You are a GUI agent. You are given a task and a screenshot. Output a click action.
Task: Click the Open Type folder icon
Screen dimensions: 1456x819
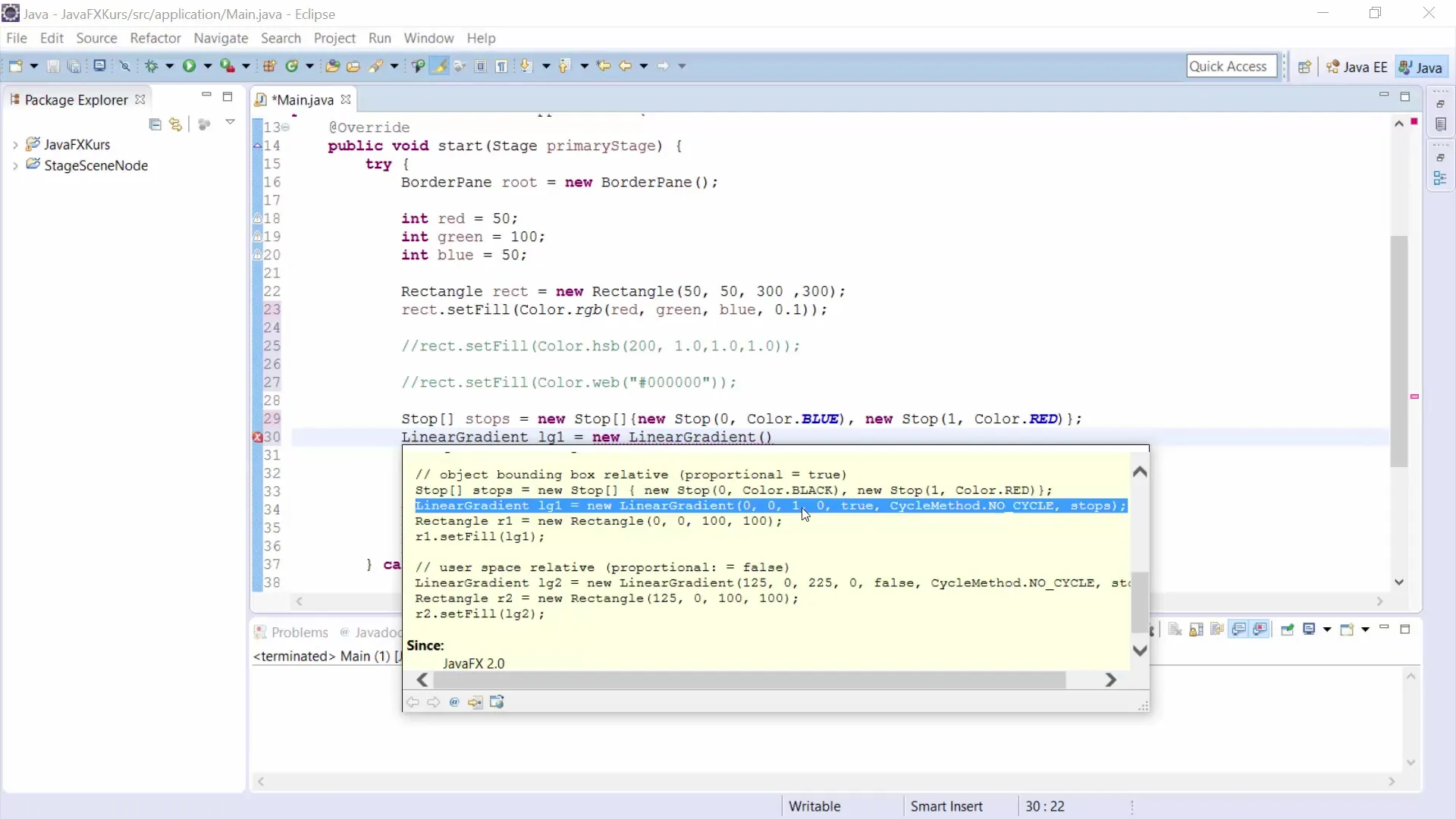click(332, 66)
